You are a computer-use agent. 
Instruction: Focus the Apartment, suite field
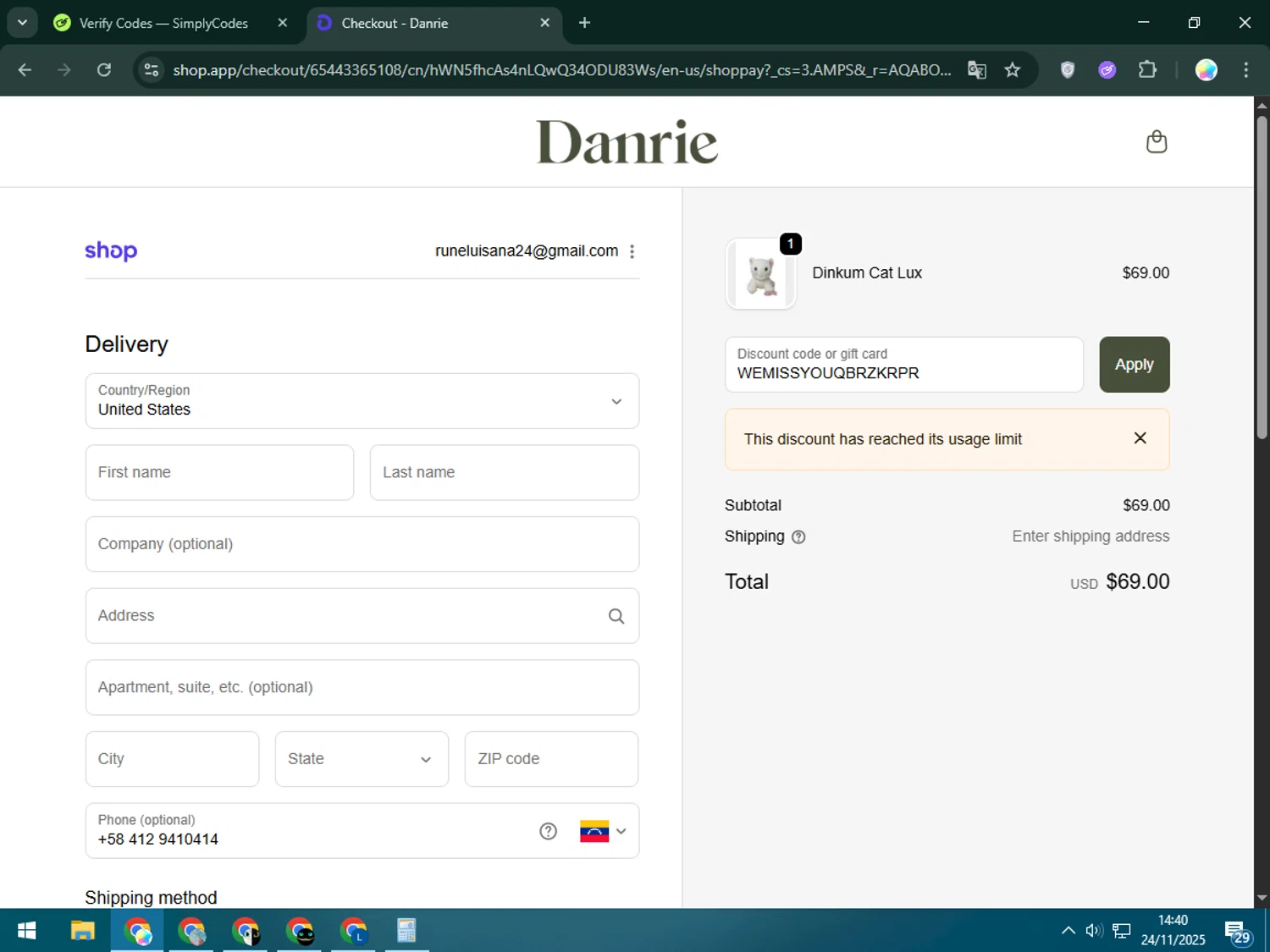click(362, 687)
